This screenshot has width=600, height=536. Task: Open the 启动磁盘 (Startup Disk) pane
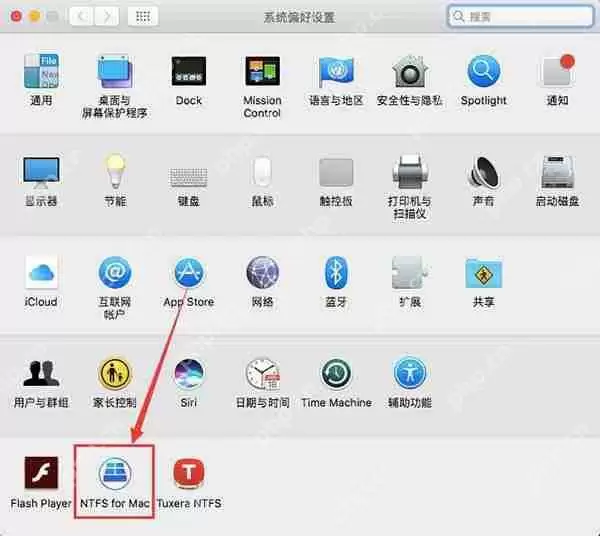(557, 172)
